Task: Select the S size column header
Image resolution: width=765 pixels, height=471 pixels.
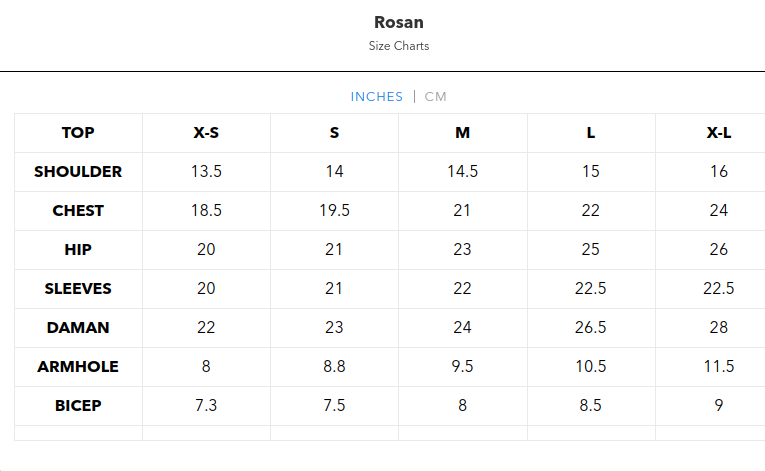Action: [x=334, y=133]
